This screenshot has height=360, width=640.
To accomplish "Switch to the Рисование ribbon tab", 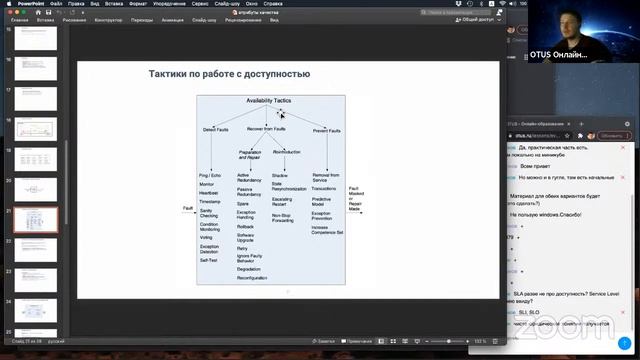I will [x=74, y=20].
